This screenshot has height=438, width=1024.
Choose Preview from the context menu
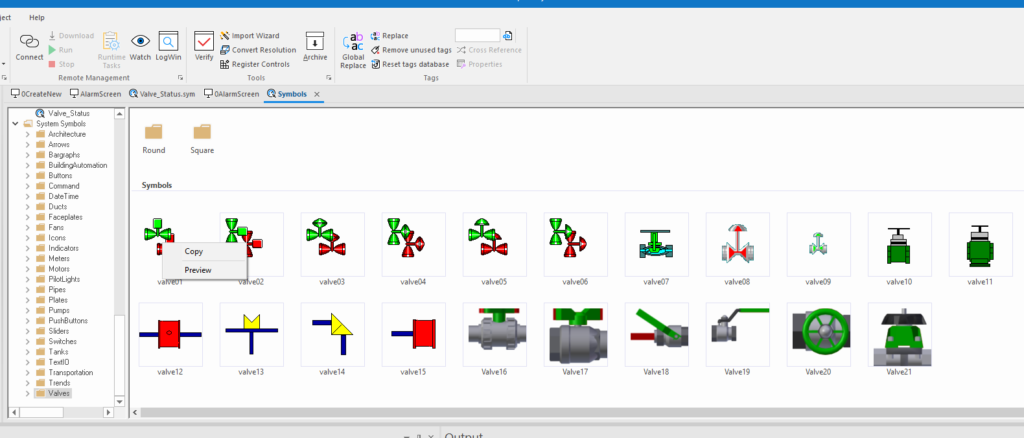click(x=198, y=270)
